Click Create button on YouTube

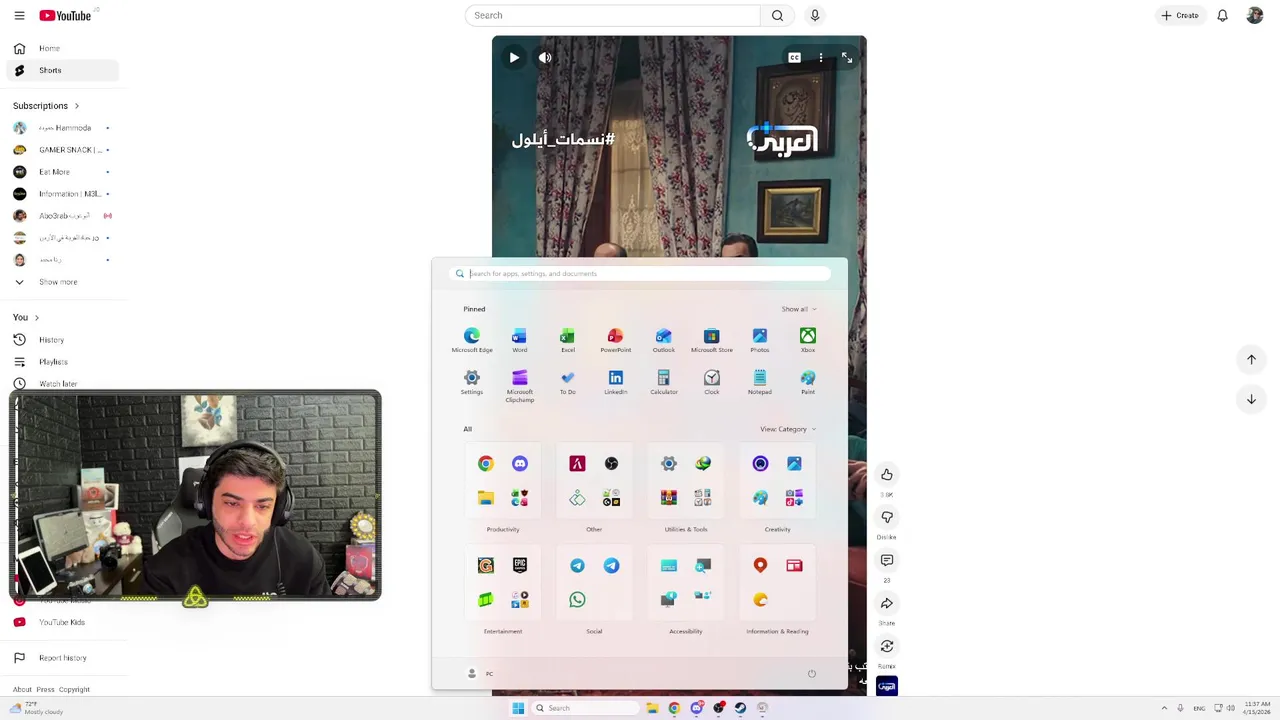coord(1180,15)
